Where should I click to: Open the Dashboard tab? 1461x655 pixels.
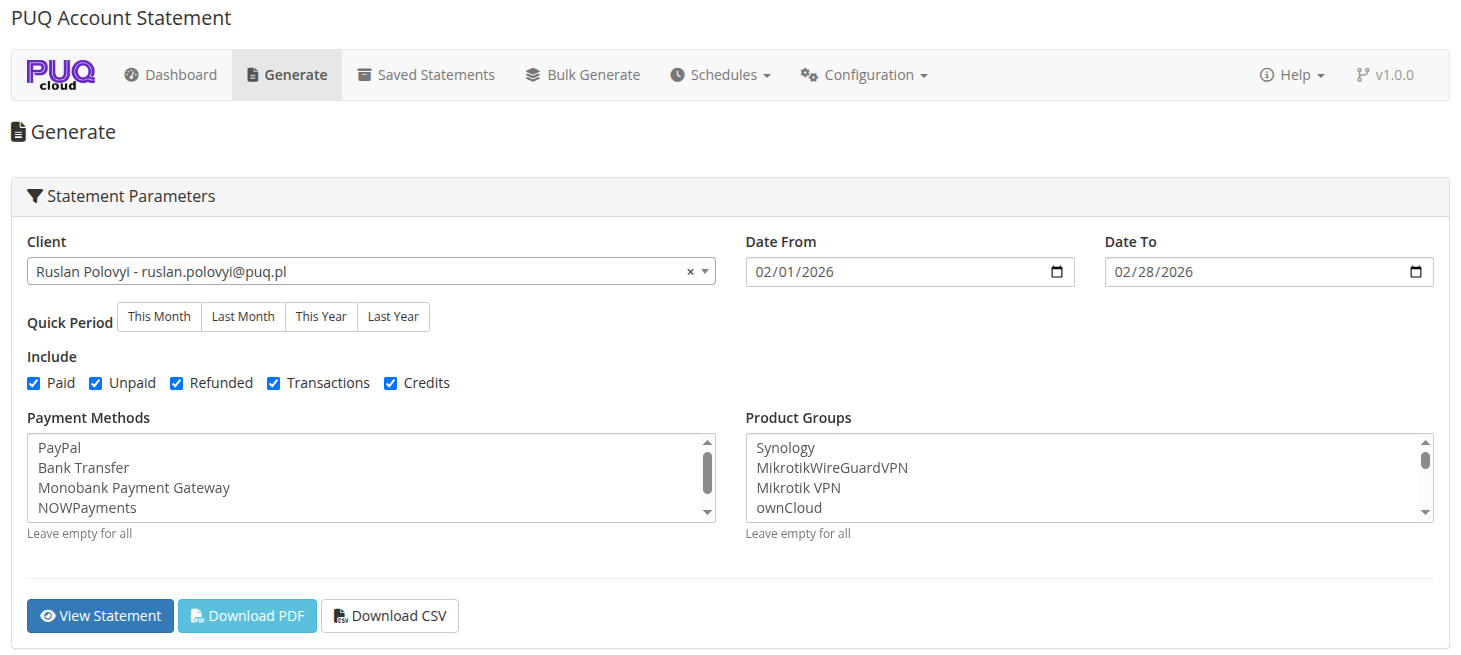tap(170, 74)
